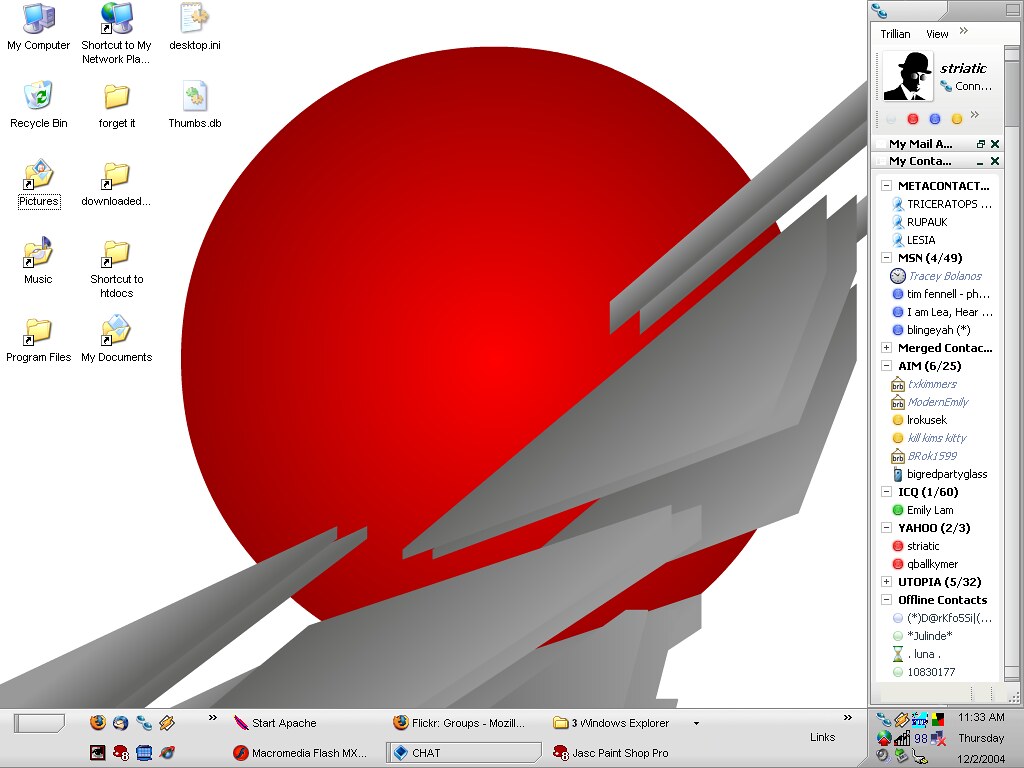1024x768 pixels.
Task: Open the Windows Explorer group dropdown arrow
Action: (x=696, y=723)
